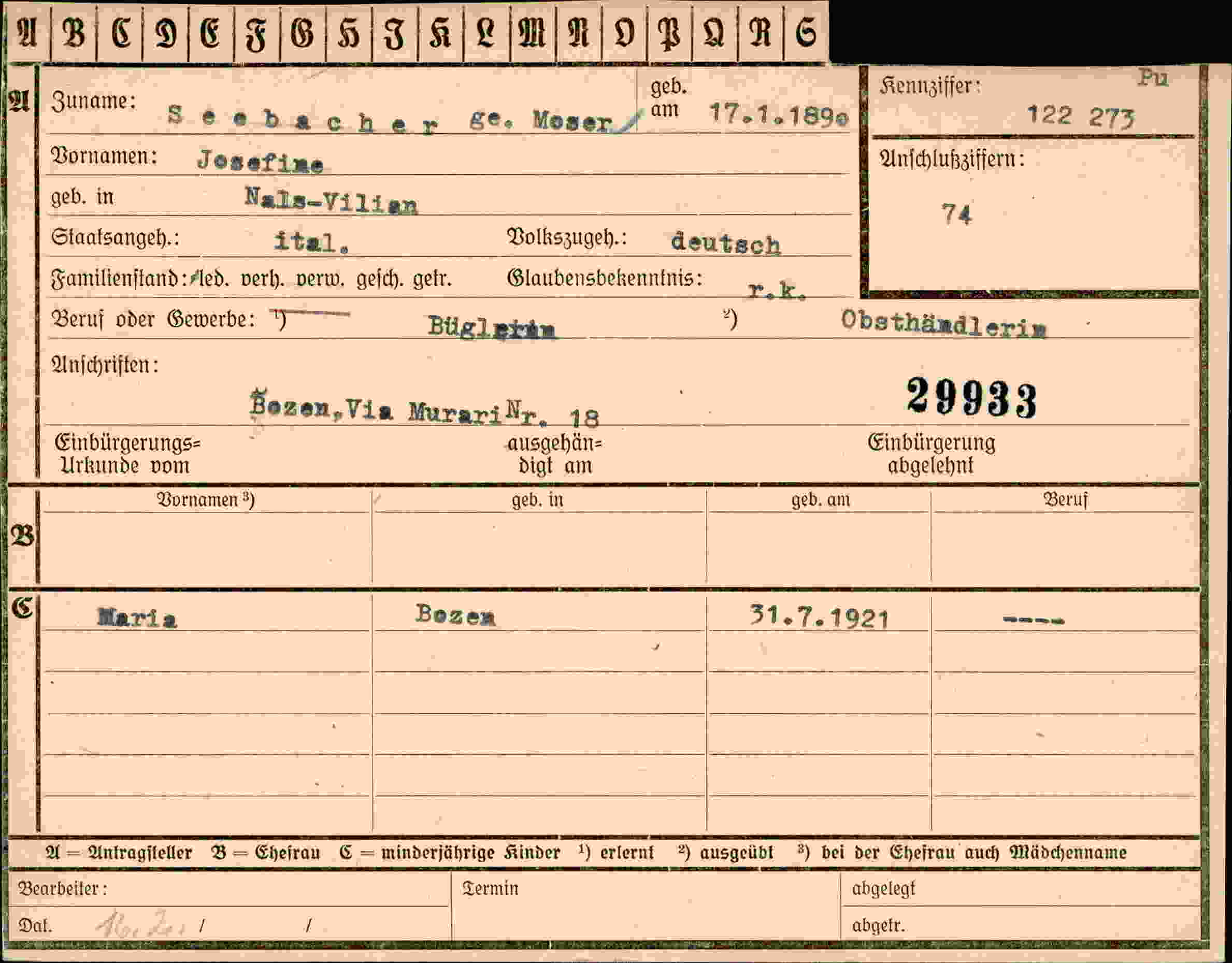Click the 'geb. am' column header
The height and width of the screenshot is (963, 1232).
(x=820, y=500)
